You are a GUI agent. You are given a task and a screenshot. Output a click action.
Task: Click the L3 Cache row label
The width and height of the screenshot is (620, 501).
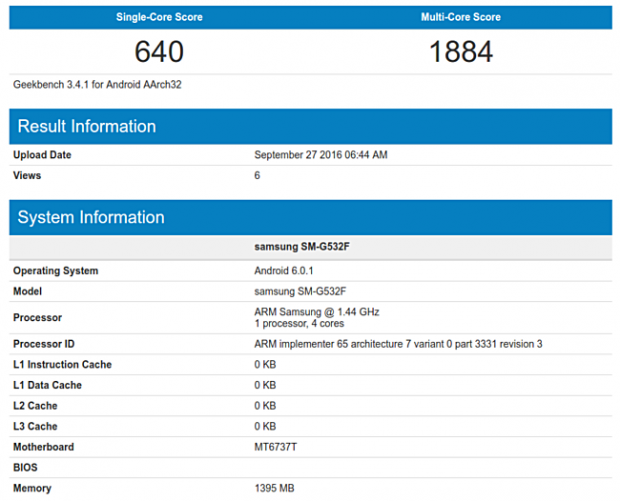(x=35, y=426)
